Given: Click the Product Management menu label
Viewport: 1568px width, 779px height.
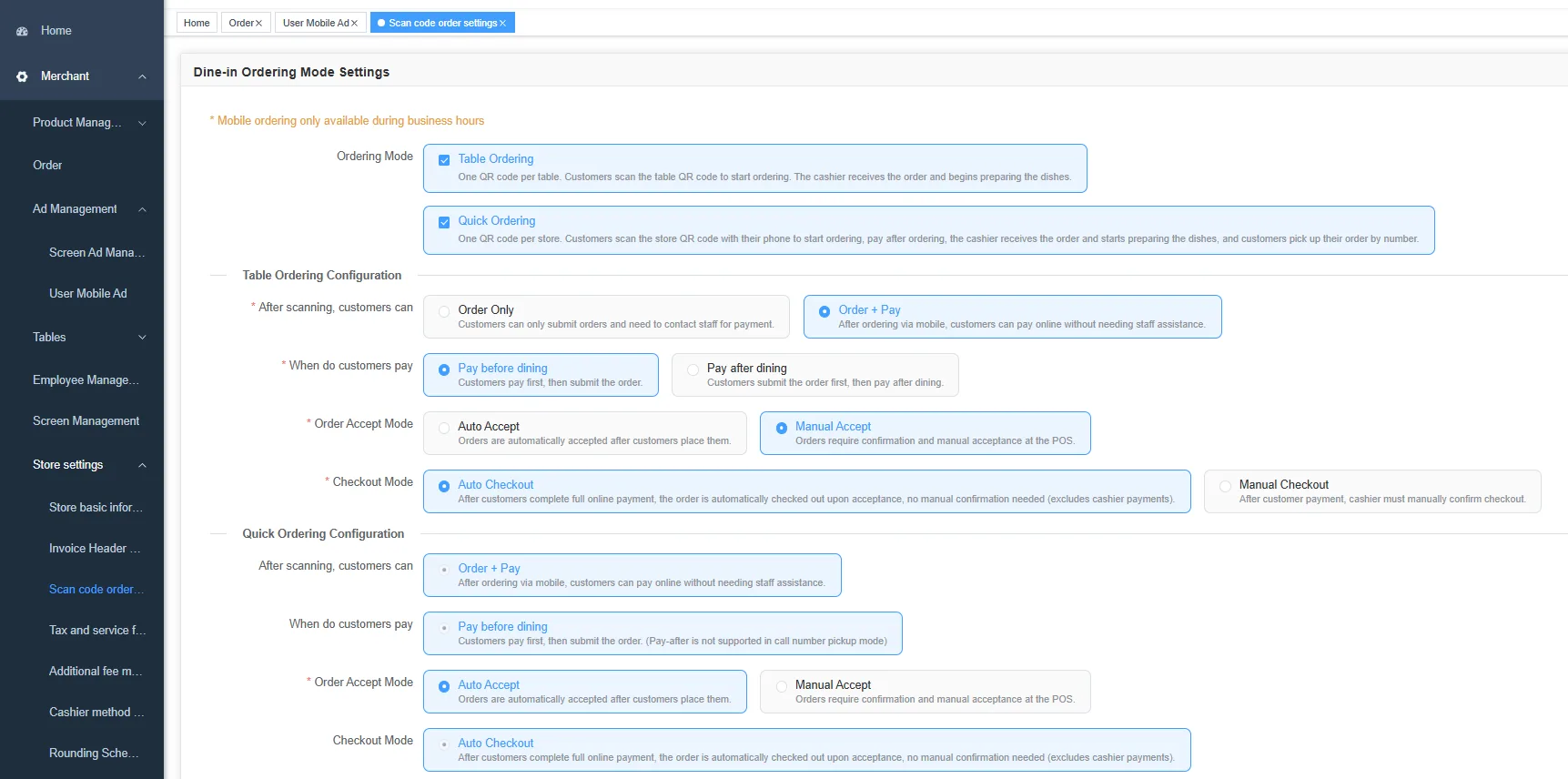Looking at the screenshot, I should tap(76, 123).
